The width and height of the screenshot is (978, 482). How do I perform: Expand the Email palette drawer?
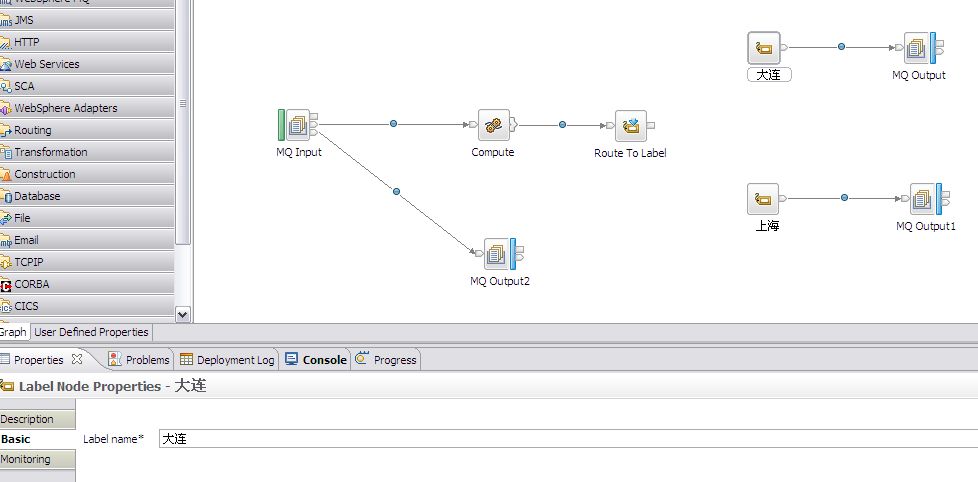tap(87, 240)
